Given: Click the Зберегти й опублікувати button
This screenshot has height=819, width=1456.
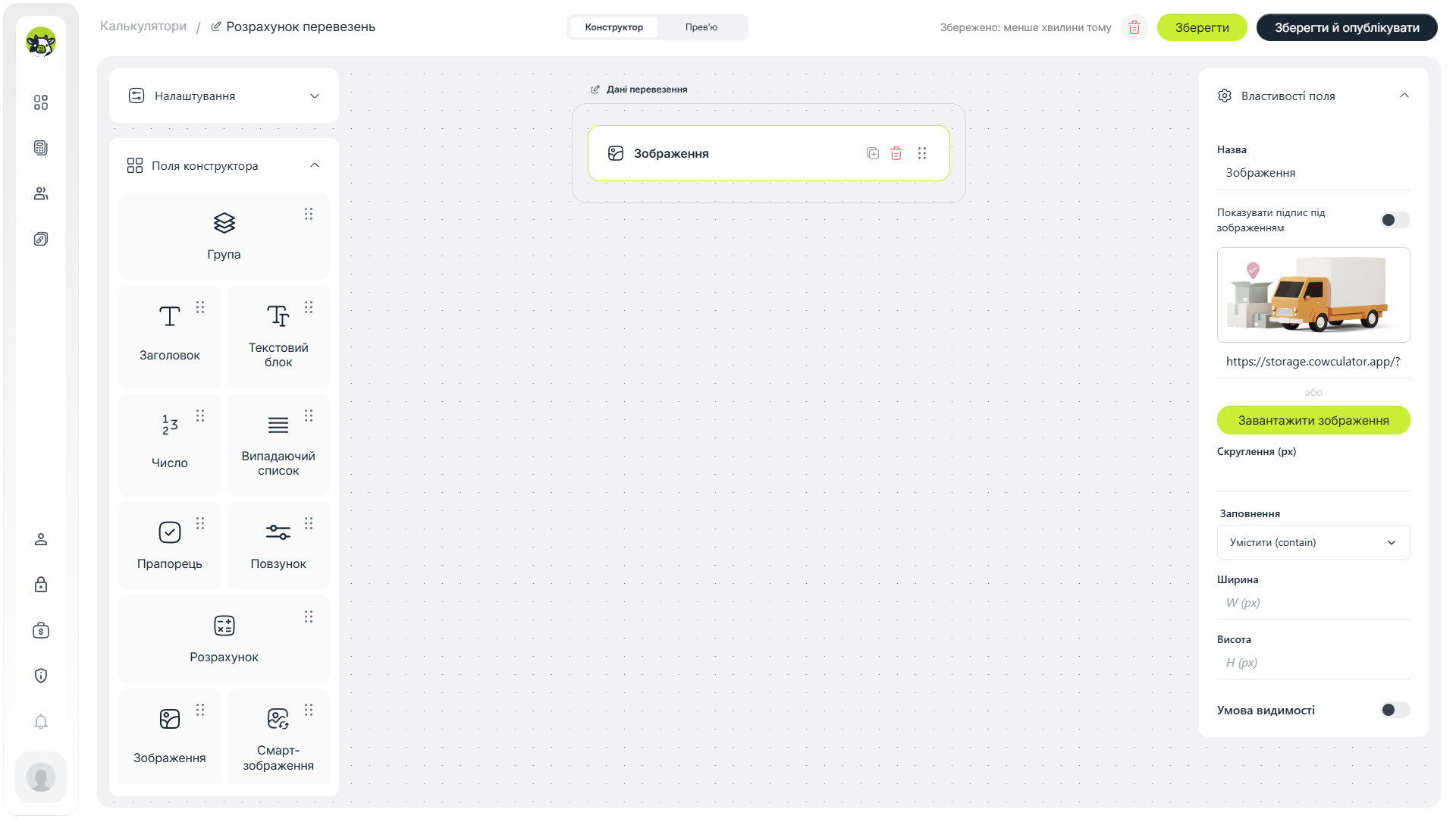Looking at the screenshot, I should click(1347, 27).
